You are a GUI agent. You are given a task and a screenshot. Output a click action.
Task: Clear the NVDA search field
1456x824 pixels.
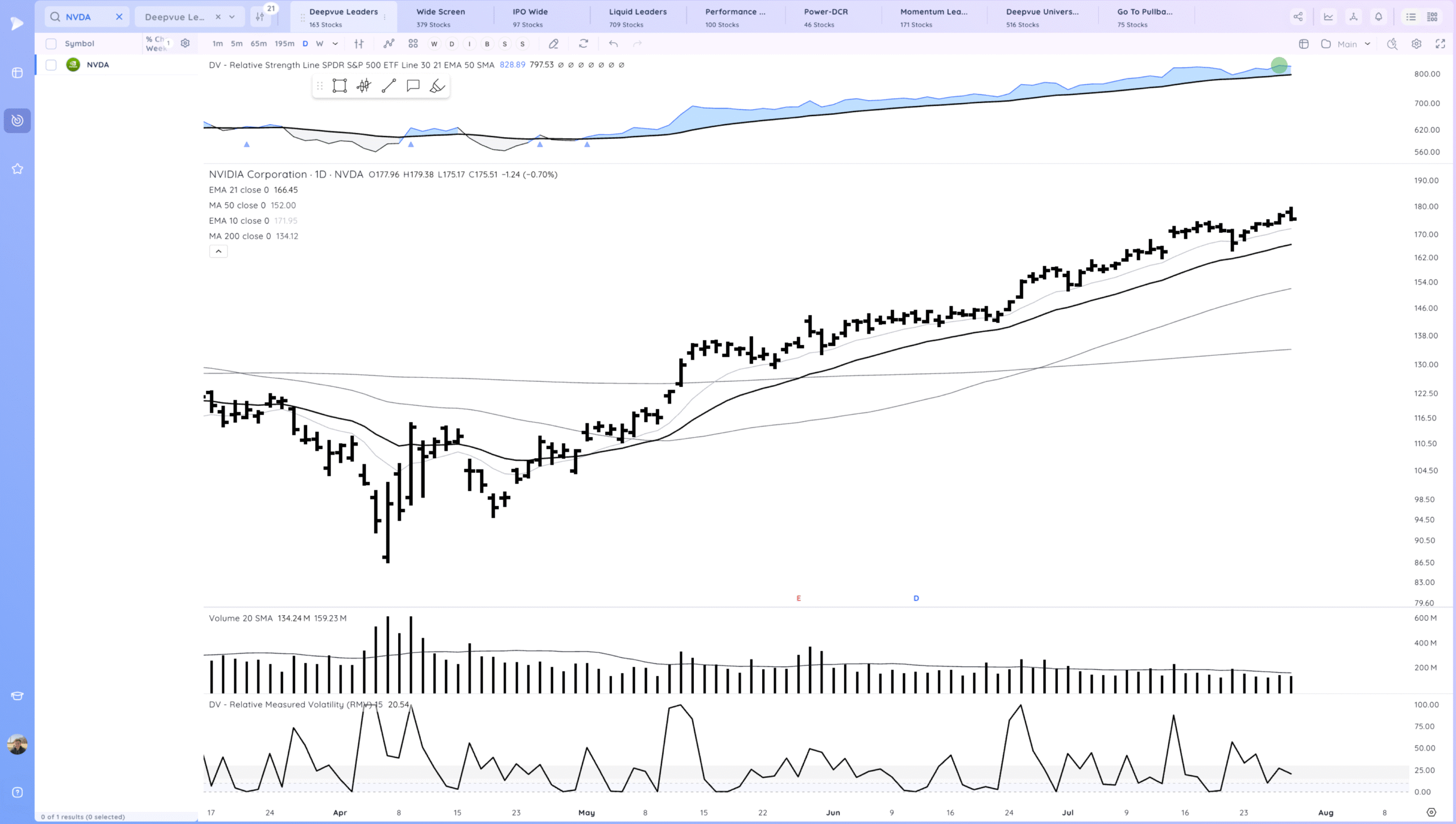point(119,17)
